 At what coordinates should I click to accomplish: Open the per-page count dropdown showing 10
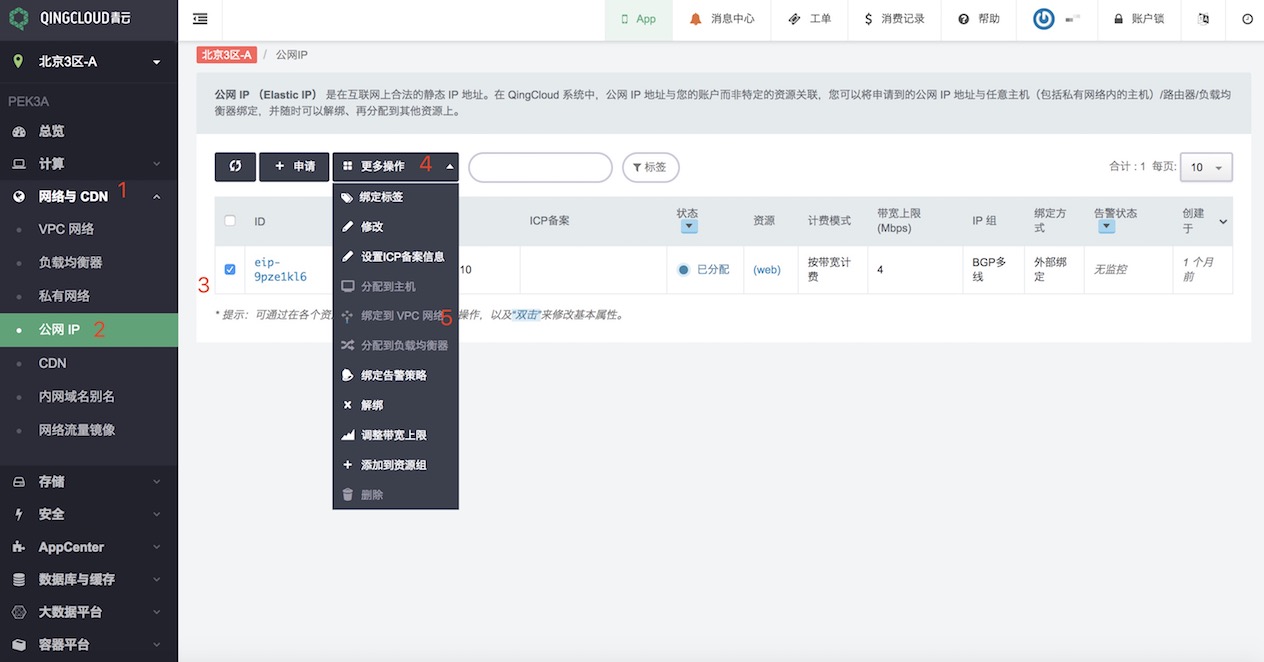(1206, 167)
